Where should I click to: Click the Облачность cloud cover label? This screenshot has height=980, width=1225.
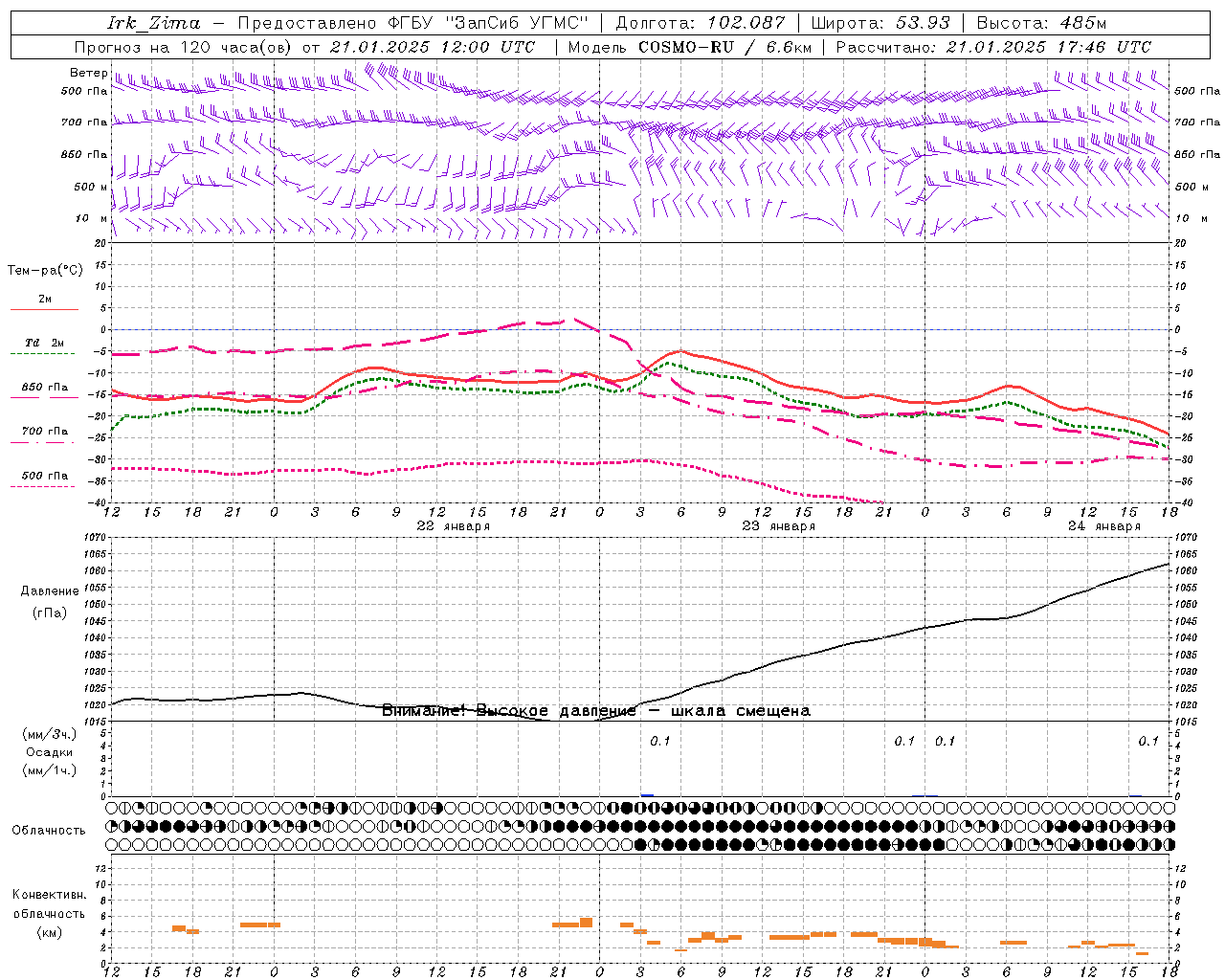(49, 830)
